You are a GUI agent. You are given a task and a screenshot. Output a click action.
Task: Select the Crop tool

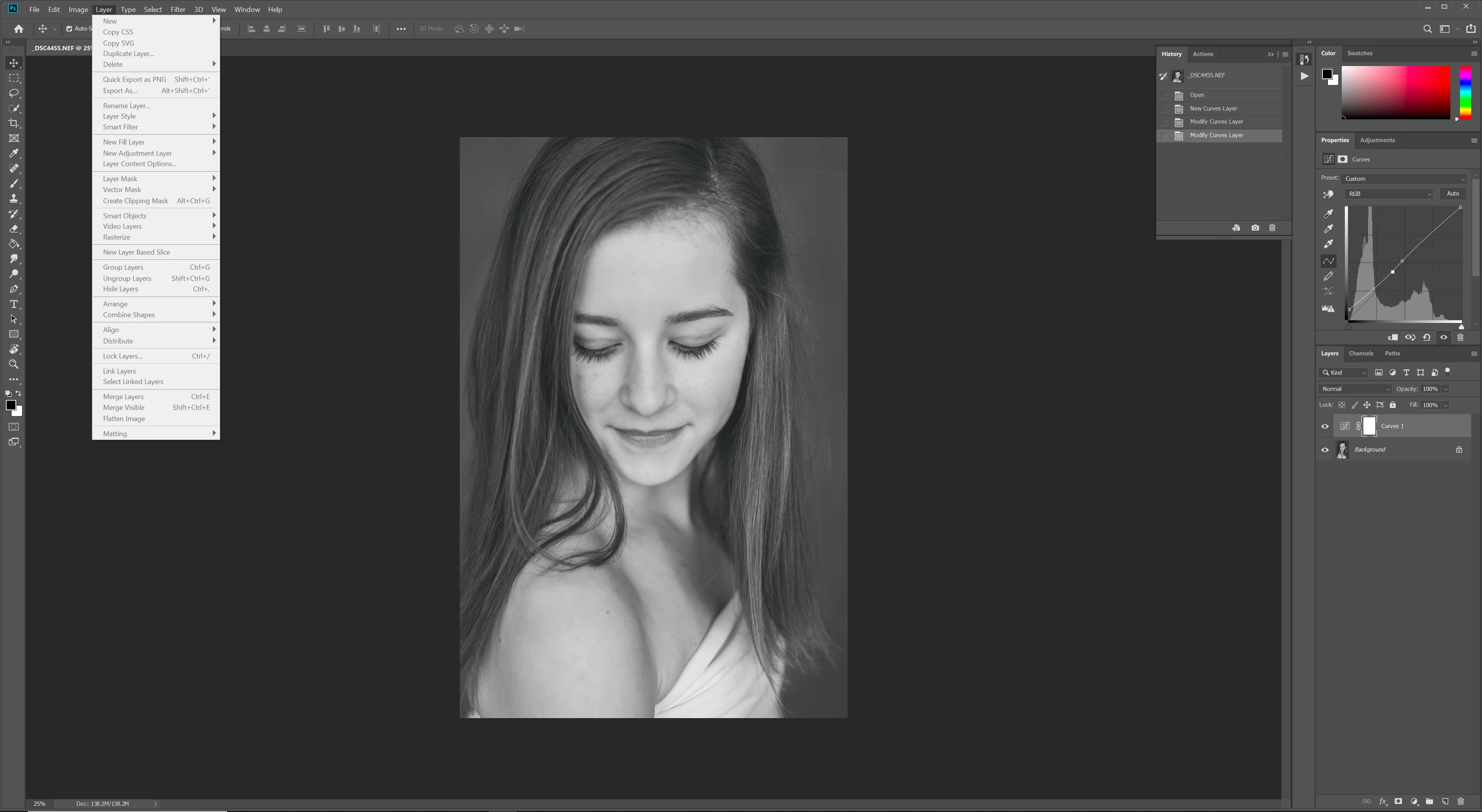tap(14, 123)
